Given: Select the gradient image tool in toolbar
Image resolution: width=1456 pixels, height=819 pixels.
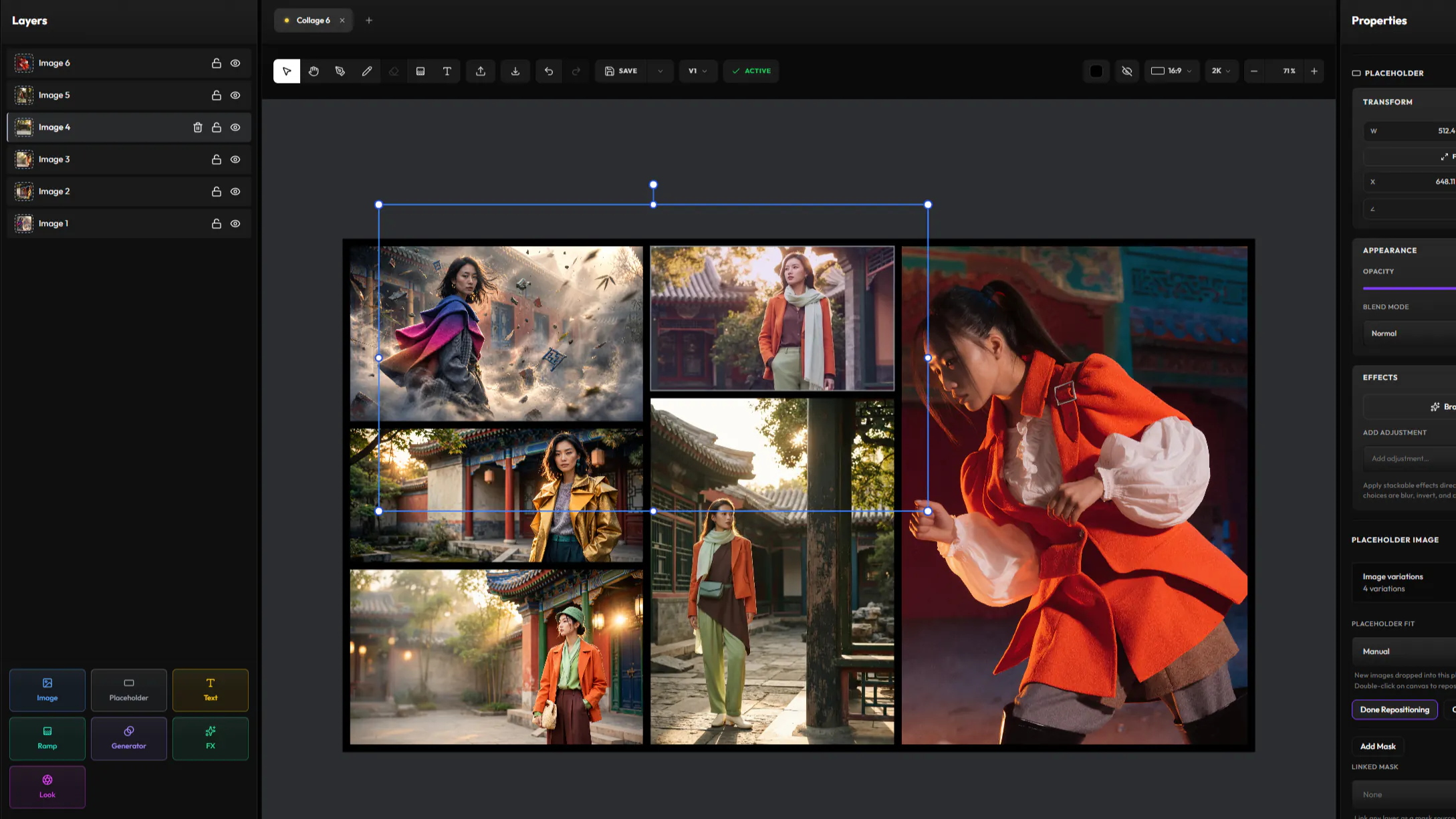Looking at the screenshot, I should pos(420,71).
